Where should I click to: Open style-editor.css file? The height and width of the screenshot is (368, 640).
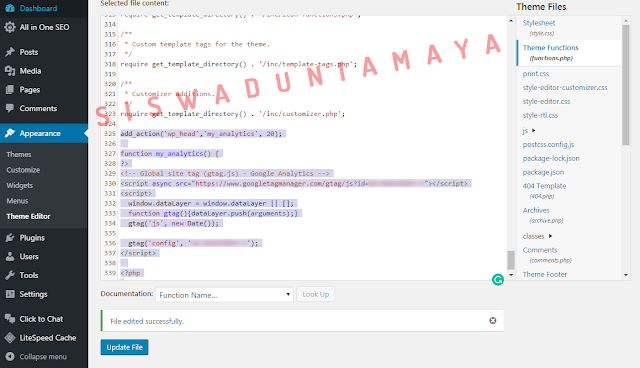pos(546,102)
